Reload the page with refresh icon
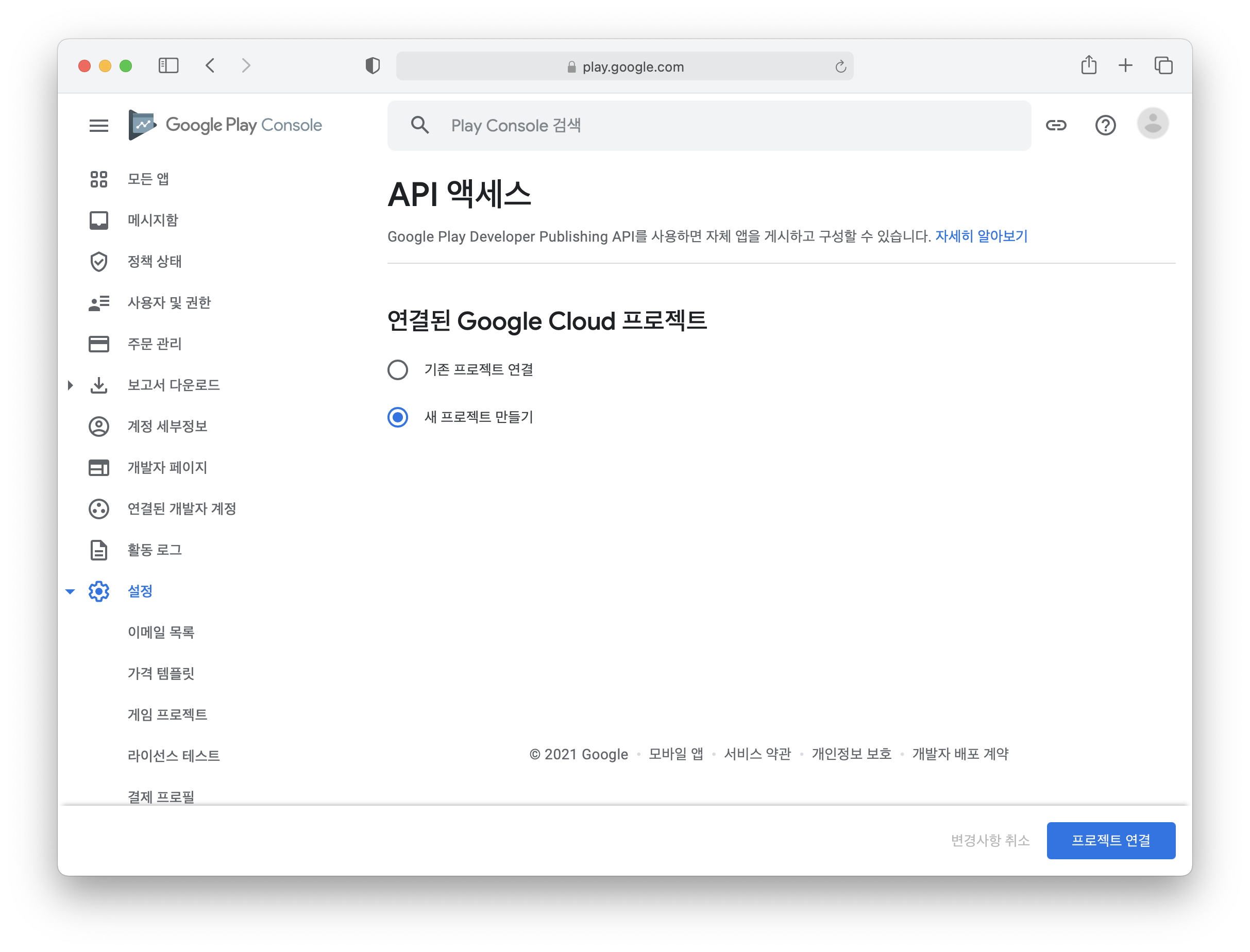This screenshot has height=952, width=1250. click(x=840, y=67)
